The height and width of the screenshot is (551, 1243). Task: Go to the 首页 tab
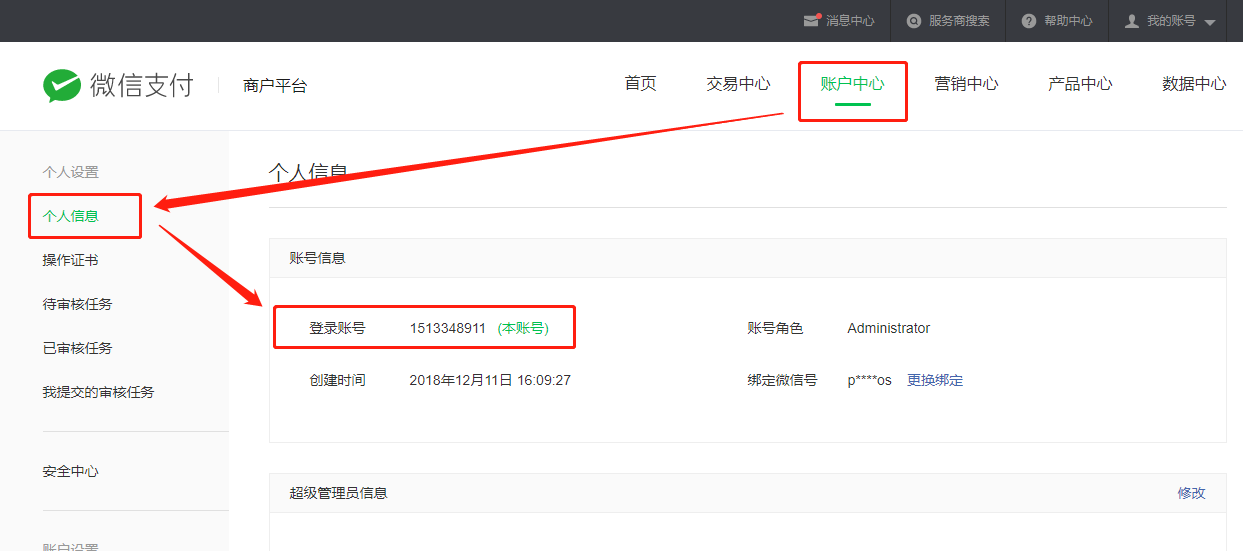(641, 84)
